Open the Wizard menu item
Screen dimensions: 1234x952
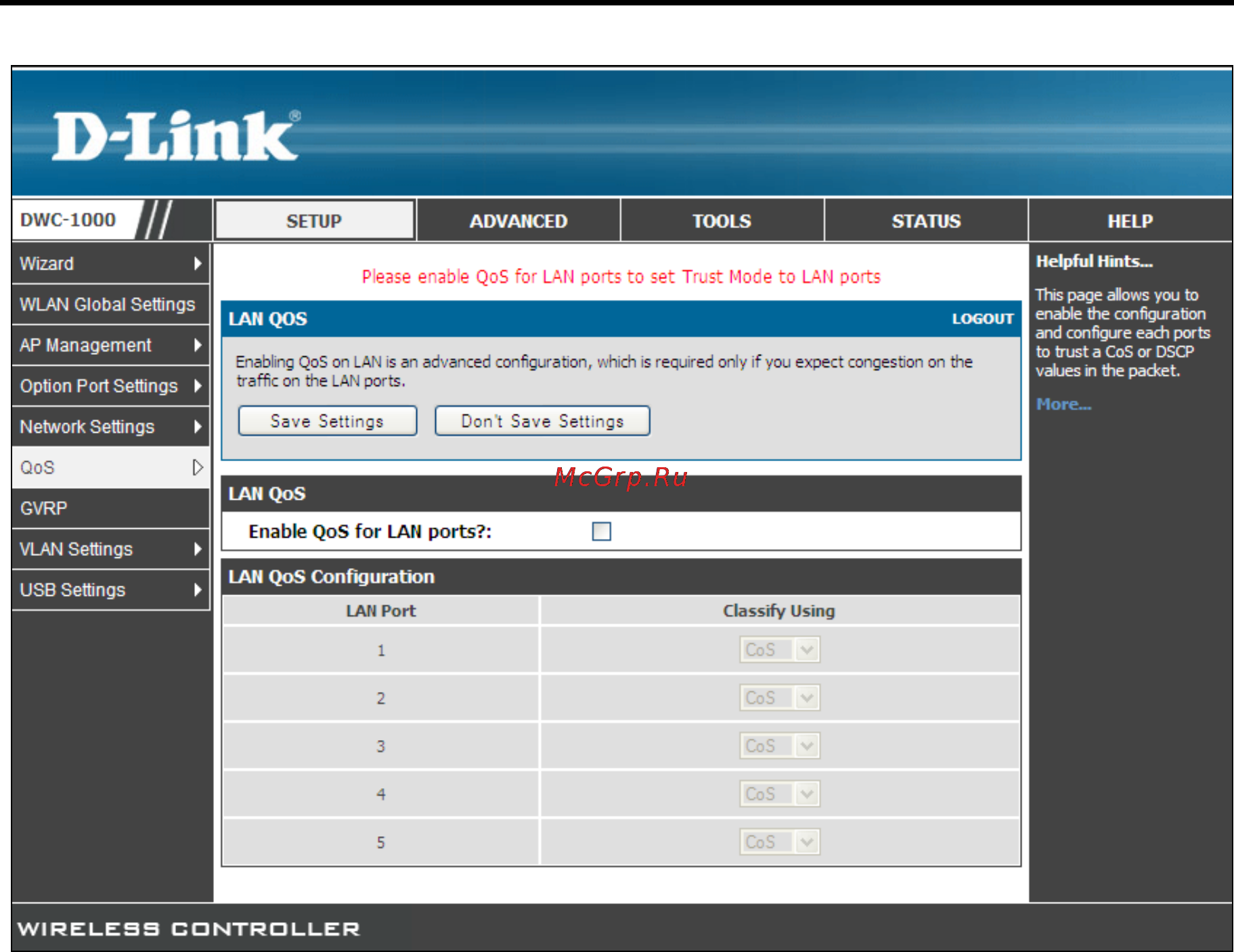point(111,263)
